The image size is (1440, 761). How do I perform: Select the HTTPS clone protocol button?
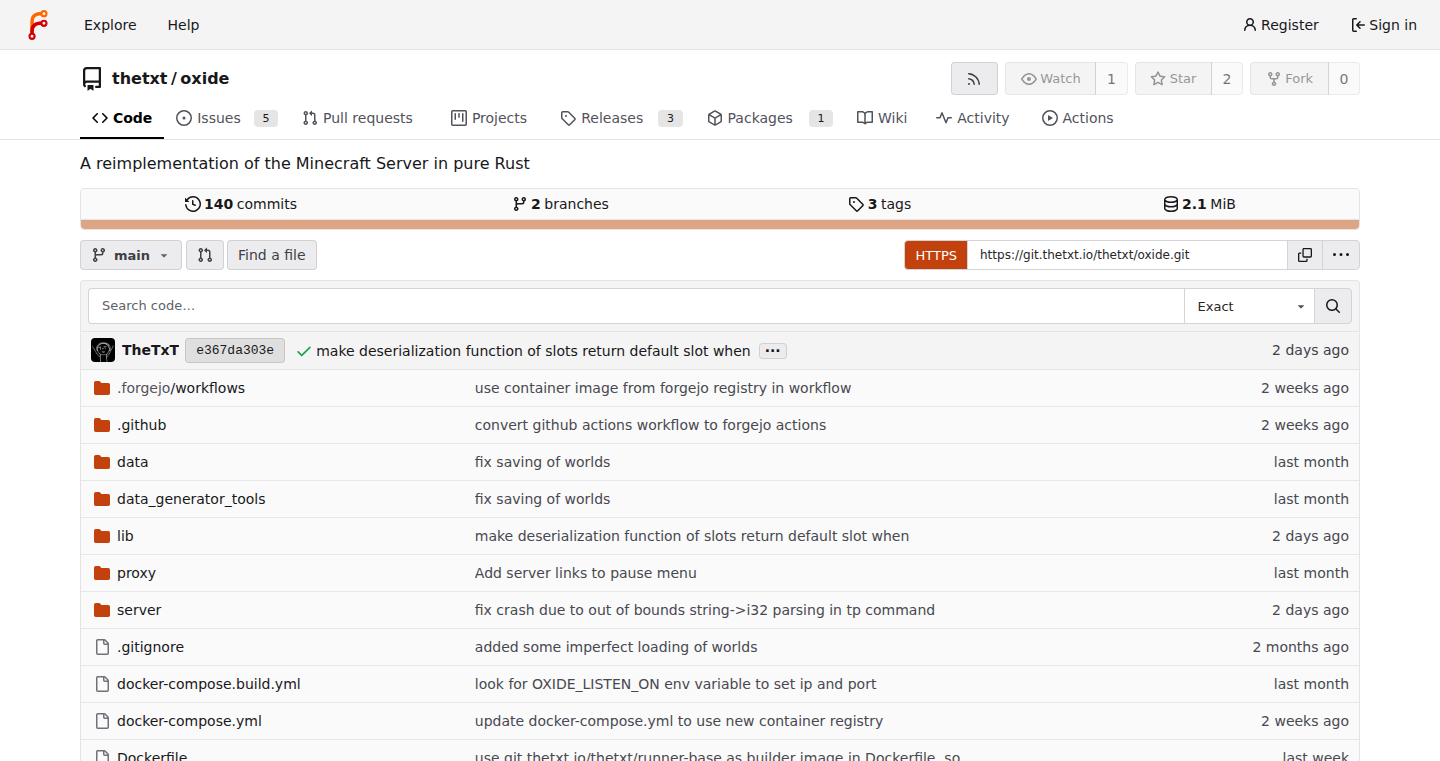click(936, 255)
